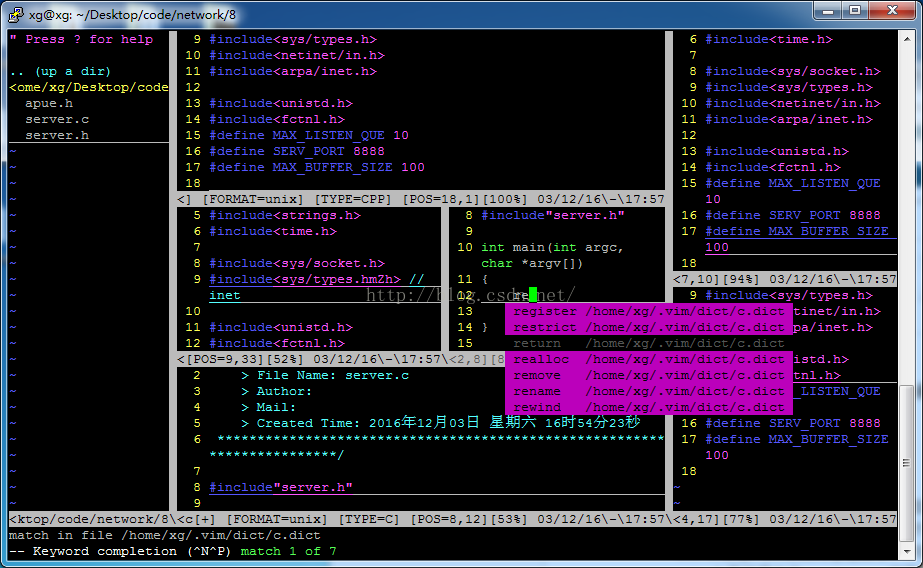Choose 'register' in the completion popup
Viewport: 923px width, 568px height.
coord(649,311)
